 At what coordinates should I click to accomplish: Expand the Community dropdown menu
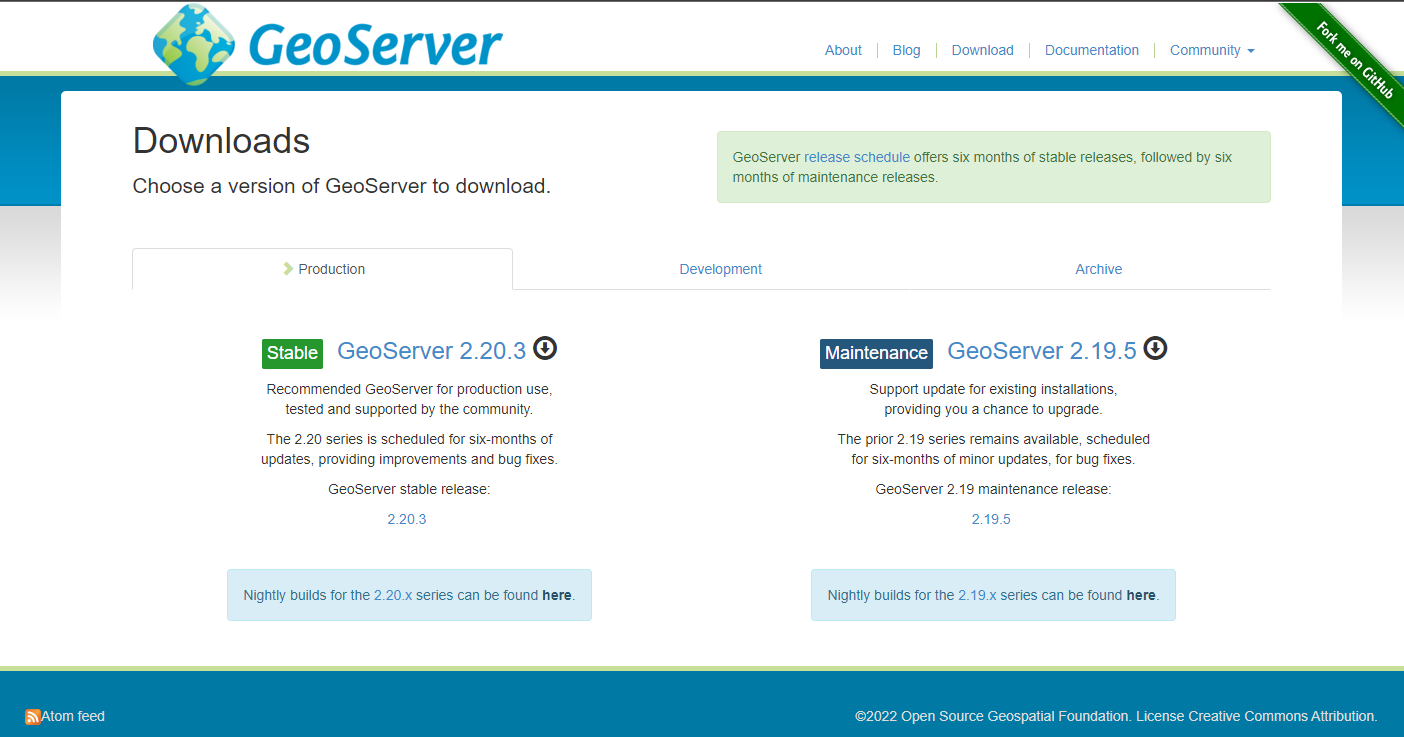point(1211,50)
